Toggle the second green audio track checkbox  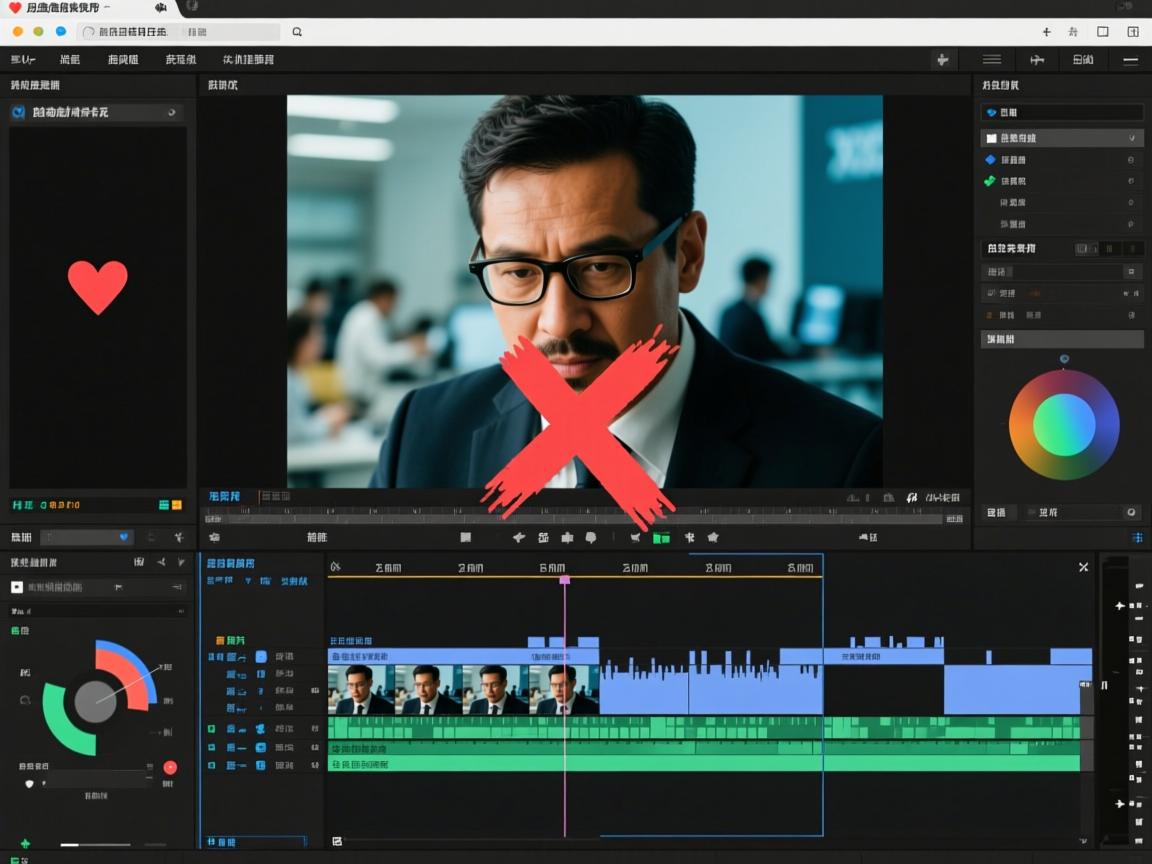(x=211, y=748)
